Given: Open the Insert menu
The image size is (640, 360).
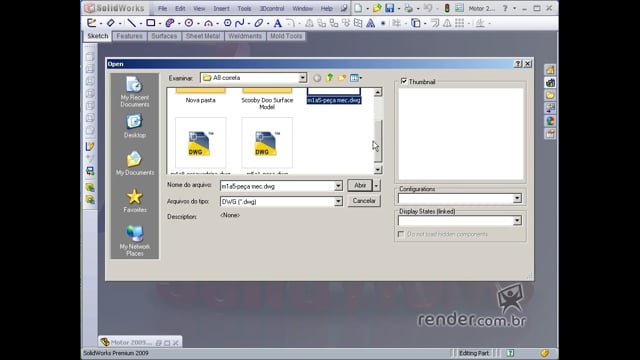Looking at the screenshot, I should click(x=221, y=9).
